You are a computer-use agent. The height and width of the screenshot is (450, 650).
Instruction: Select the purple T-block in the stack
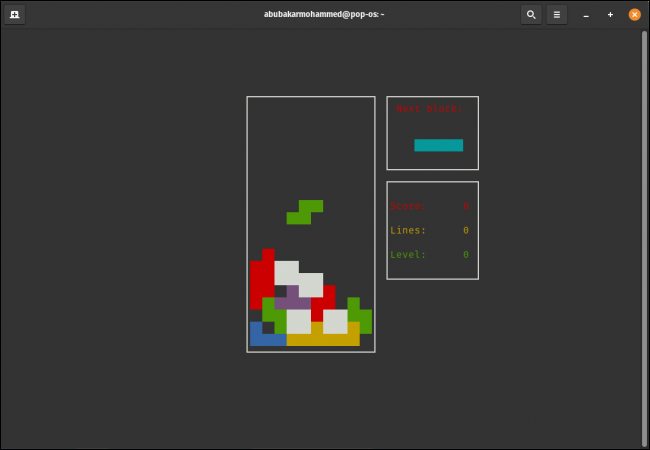(x=292, y=299)
